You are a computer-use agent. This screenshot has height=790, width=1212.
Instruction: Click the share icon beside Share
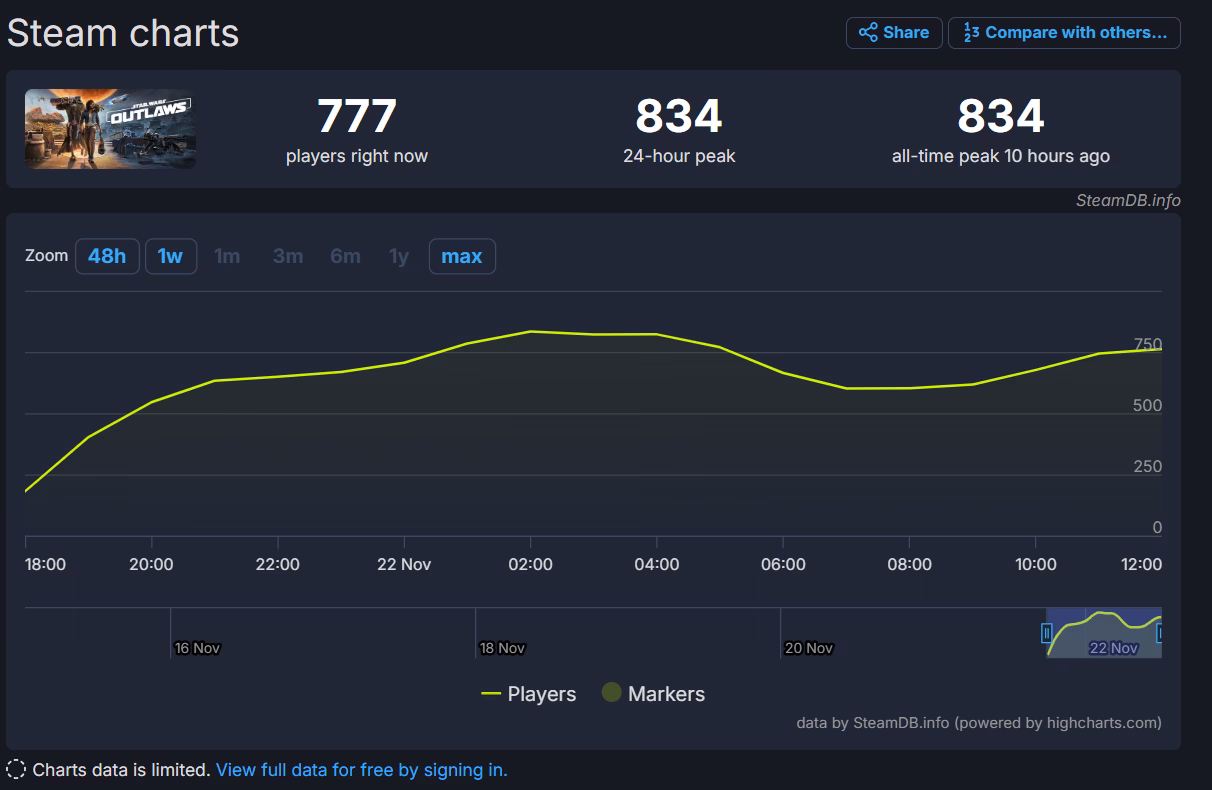pos(868,33)
